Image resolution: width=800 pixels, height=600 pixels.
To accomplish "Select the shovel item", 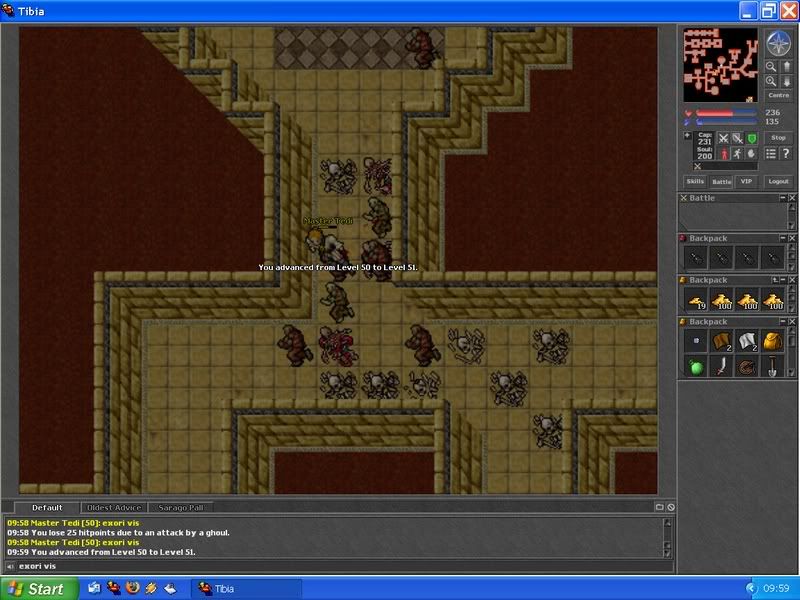I will click(773, 366).
